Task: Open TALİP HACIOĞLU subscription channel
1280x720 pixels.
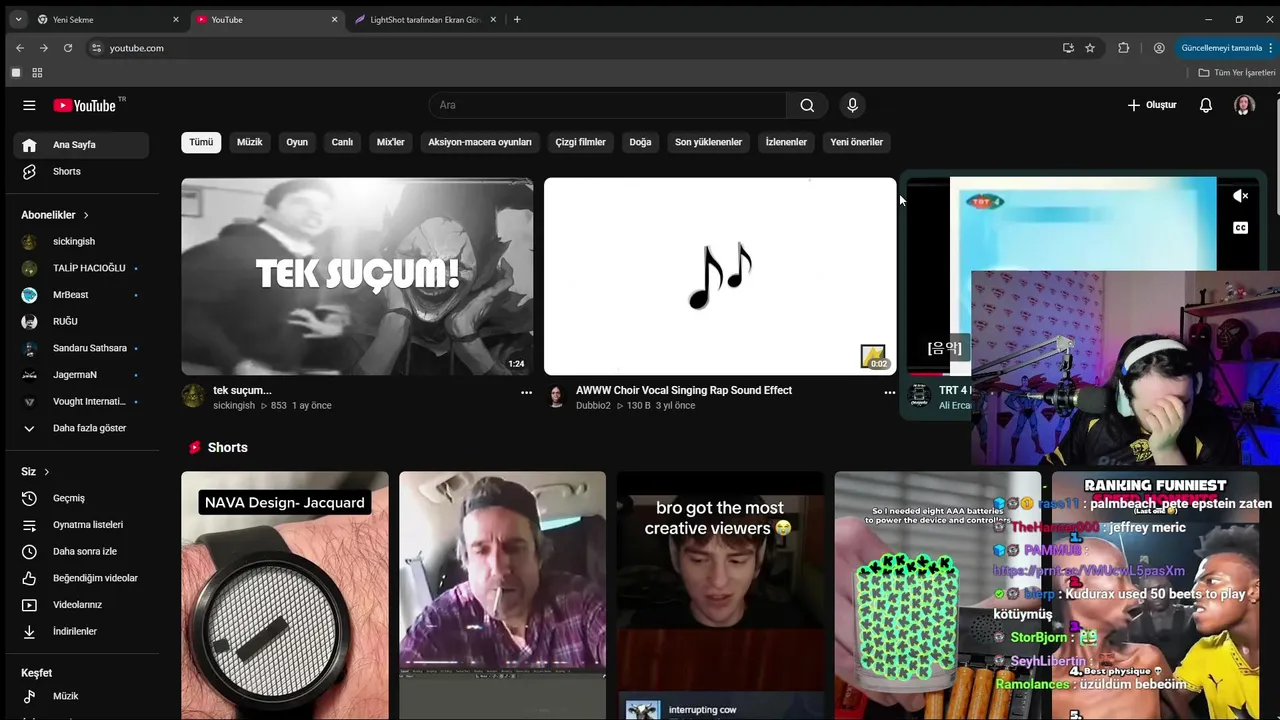Action: tap(81, 268)
